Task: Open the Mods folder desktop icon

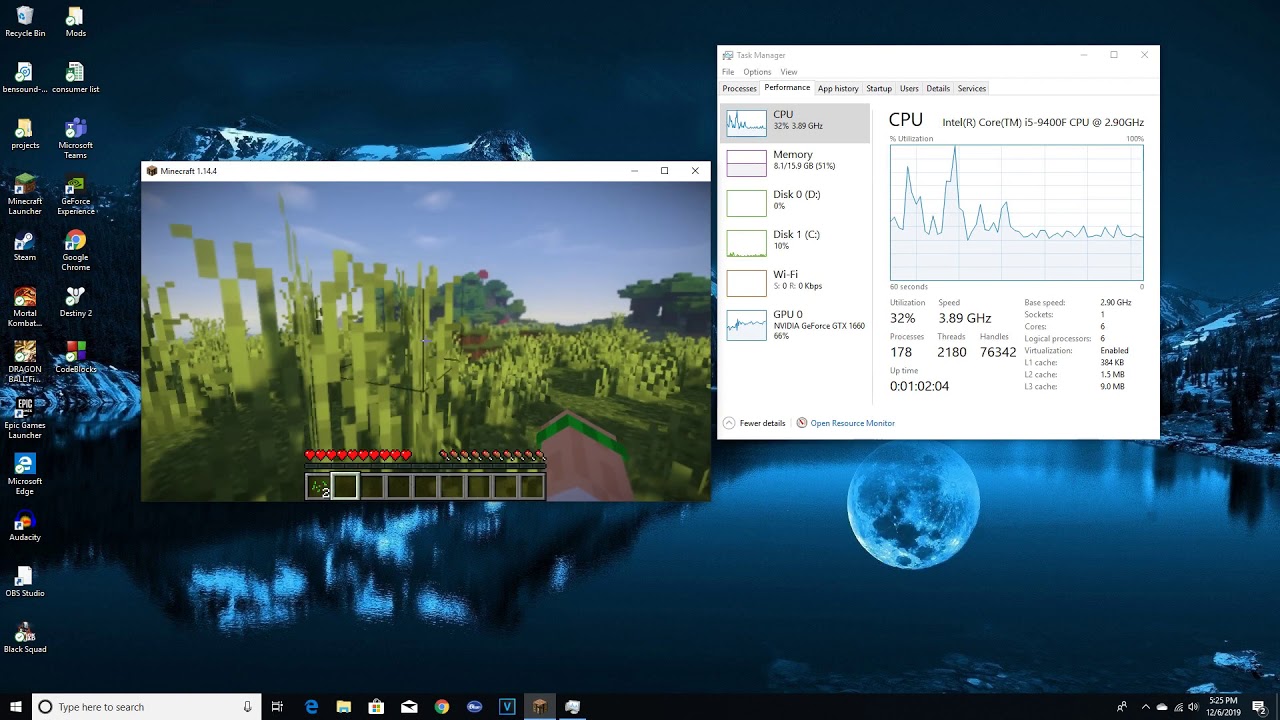Action: click(x=76, y=21)
